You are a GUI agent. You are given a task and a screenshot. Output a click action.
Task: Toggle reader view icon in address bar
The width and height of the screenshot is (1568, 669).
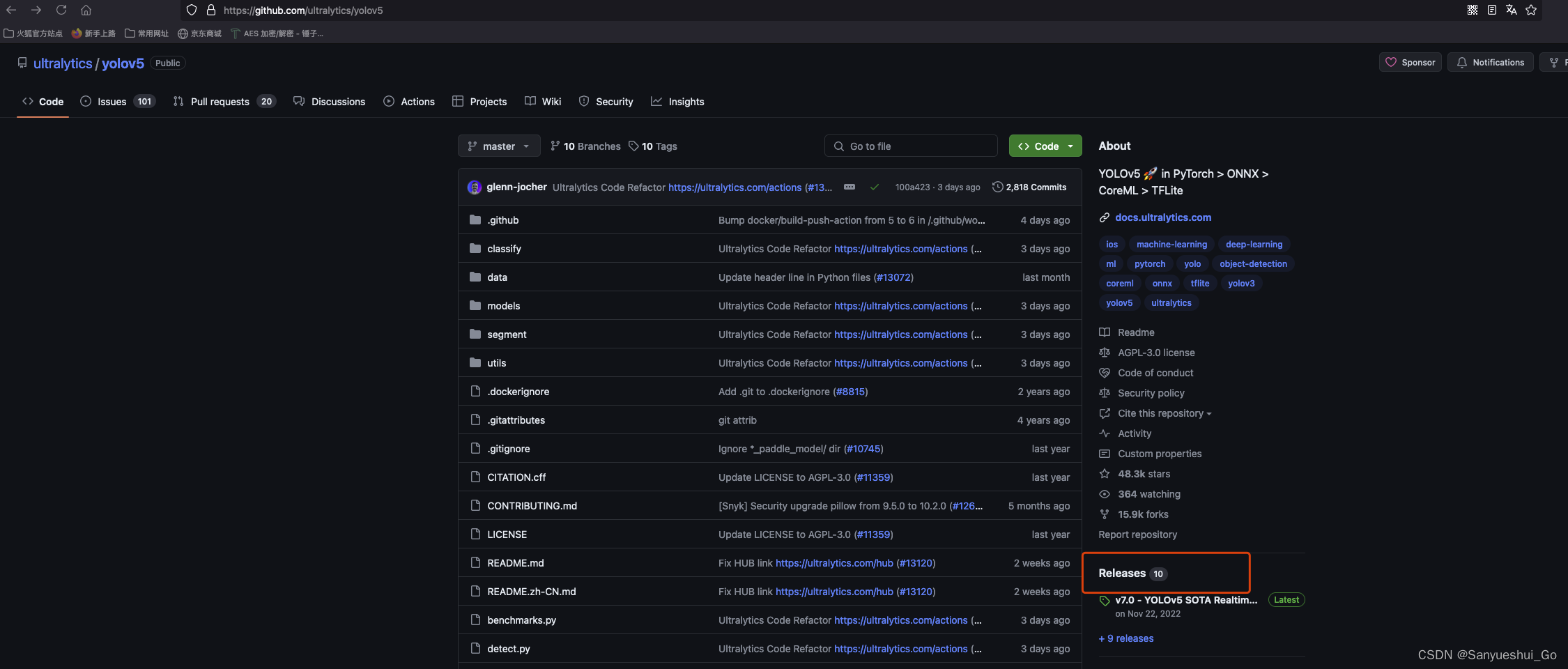(1492, 10)
